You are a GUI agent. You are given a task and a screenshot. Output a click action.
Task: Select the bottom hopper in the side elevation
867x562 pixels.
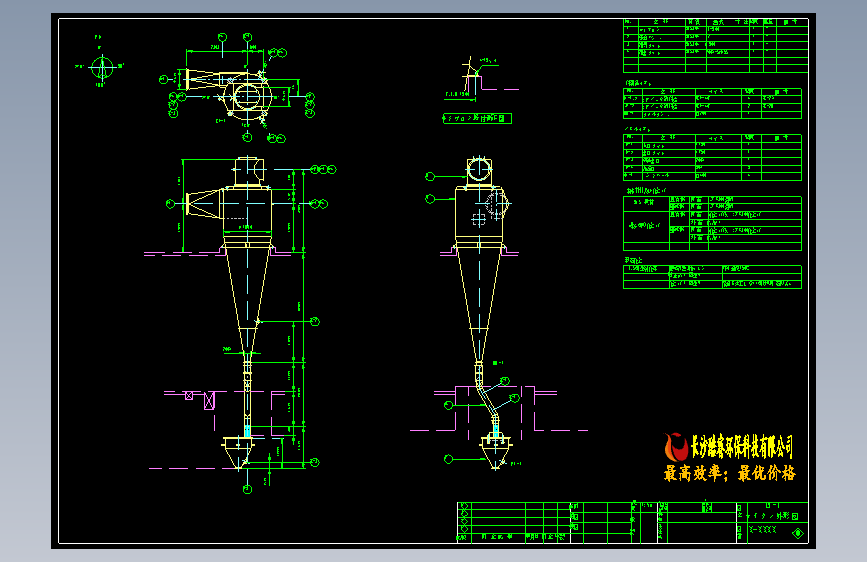496,452
